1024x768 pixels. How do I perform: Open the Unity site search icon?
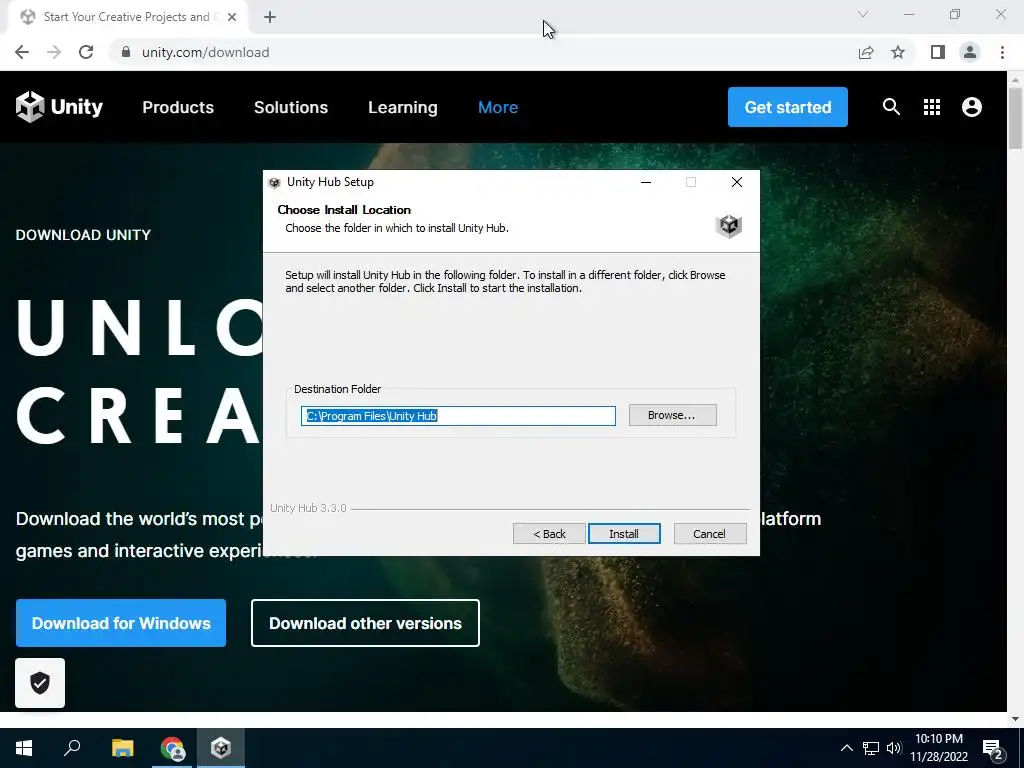point(891,106)
